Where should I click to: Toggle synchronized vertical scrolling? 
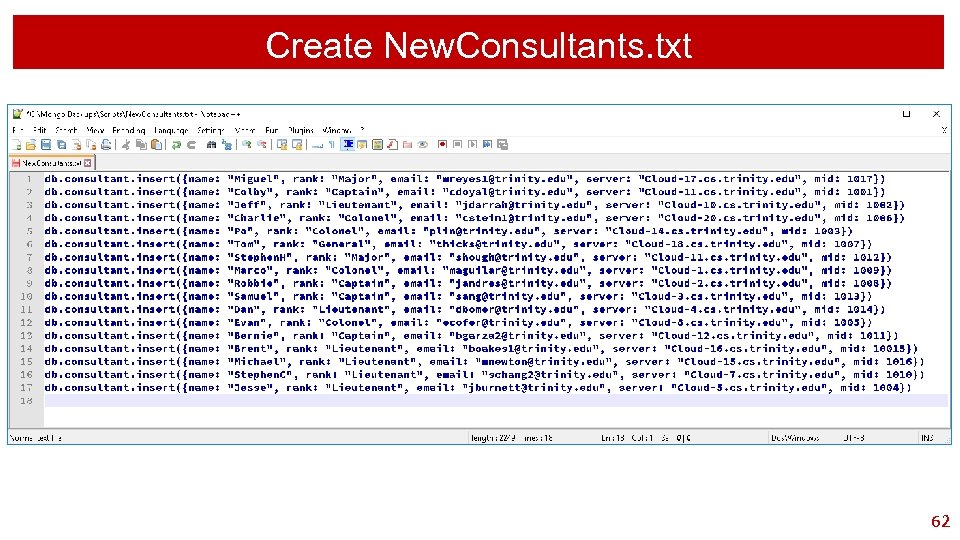pos(282,144)
